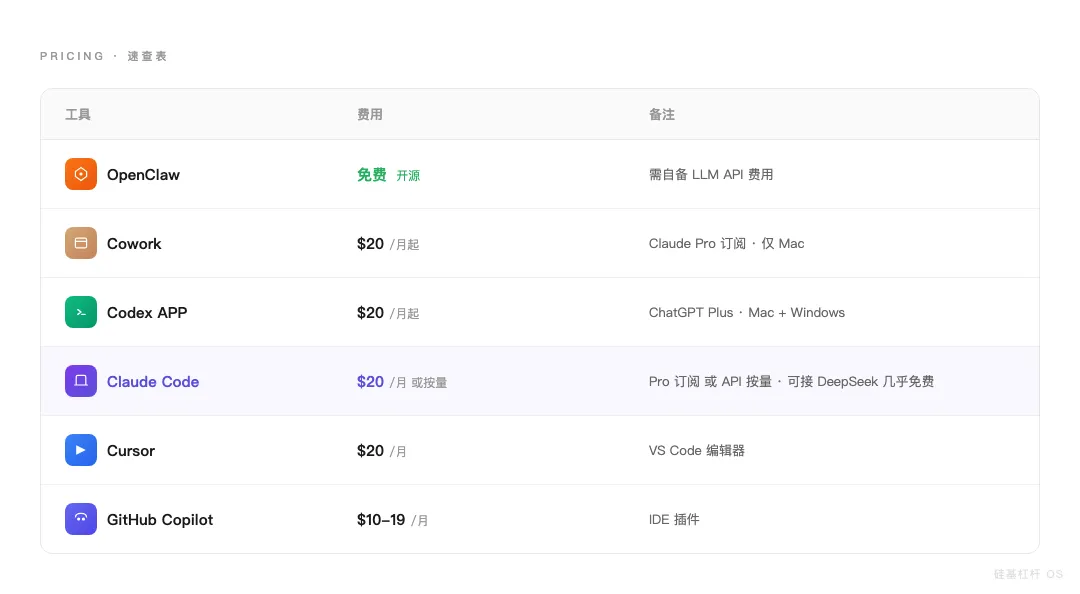Click the blue Cursor play icon
The image size is (1080, 594).
tap(81, 450)
